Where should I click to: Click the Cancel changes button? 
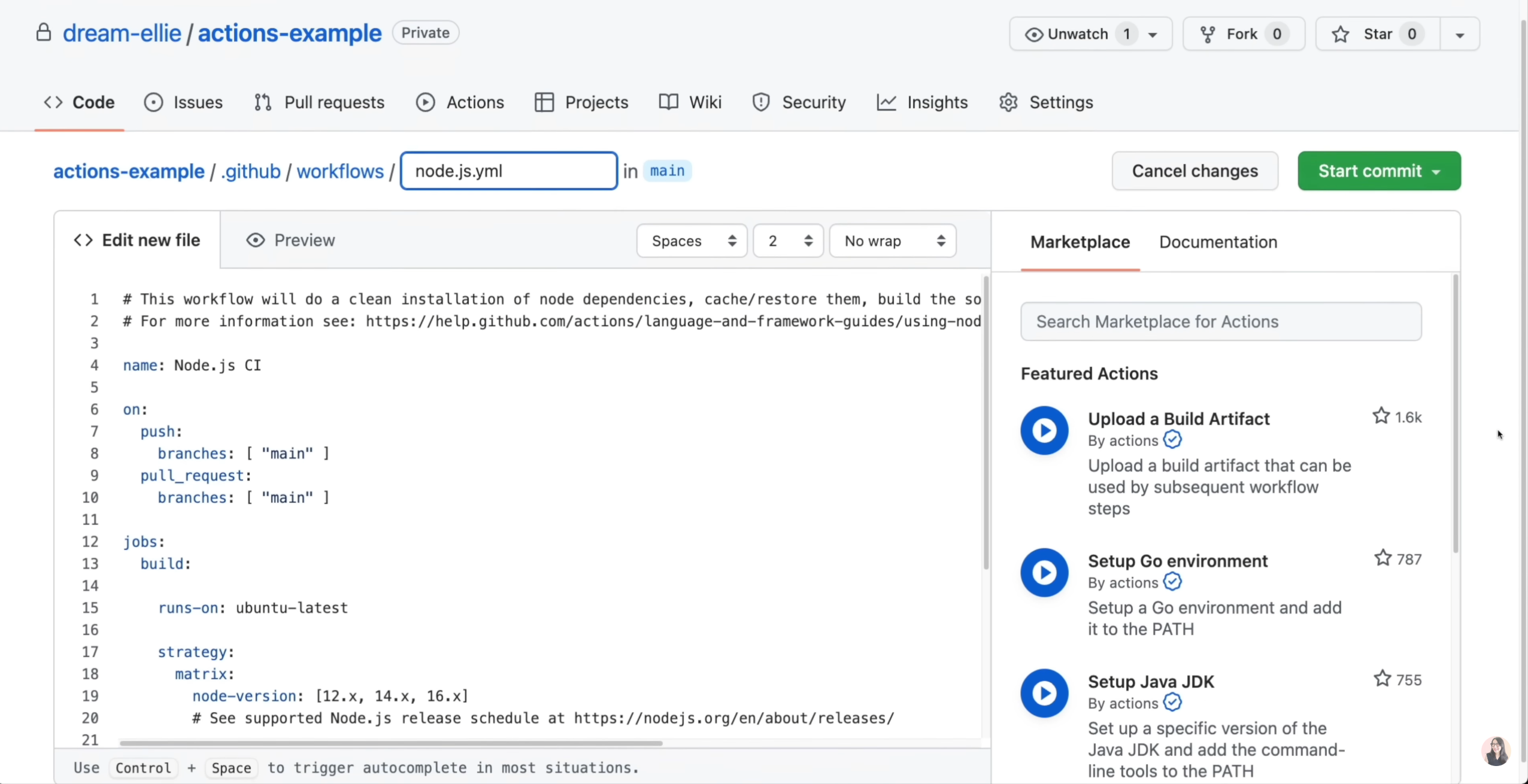[1194, 171]
